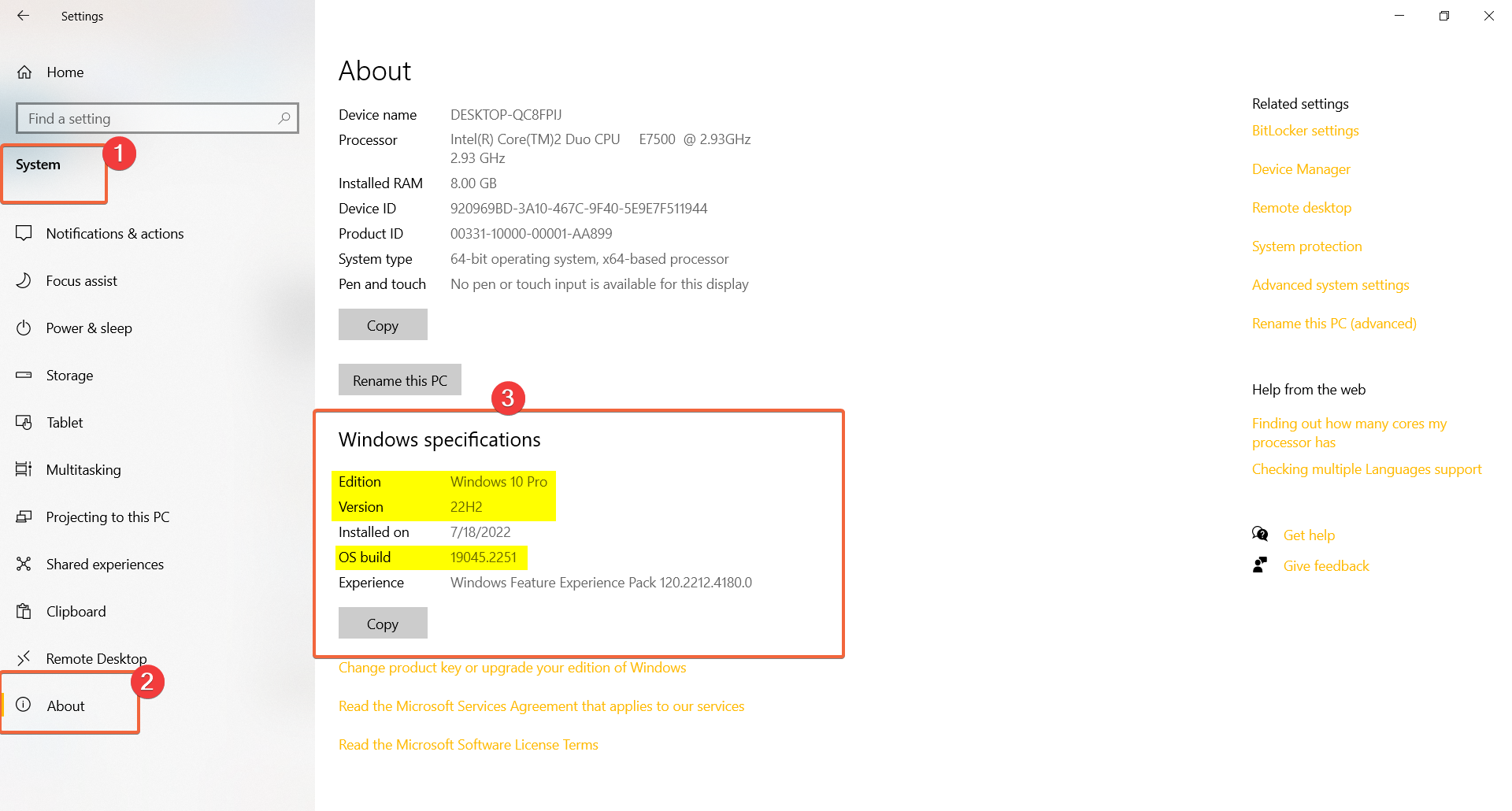Click the Product ID value 00331-10000-00001-AA899
The width and height of the screenshot is (1512, 811).
coord(532,234)
